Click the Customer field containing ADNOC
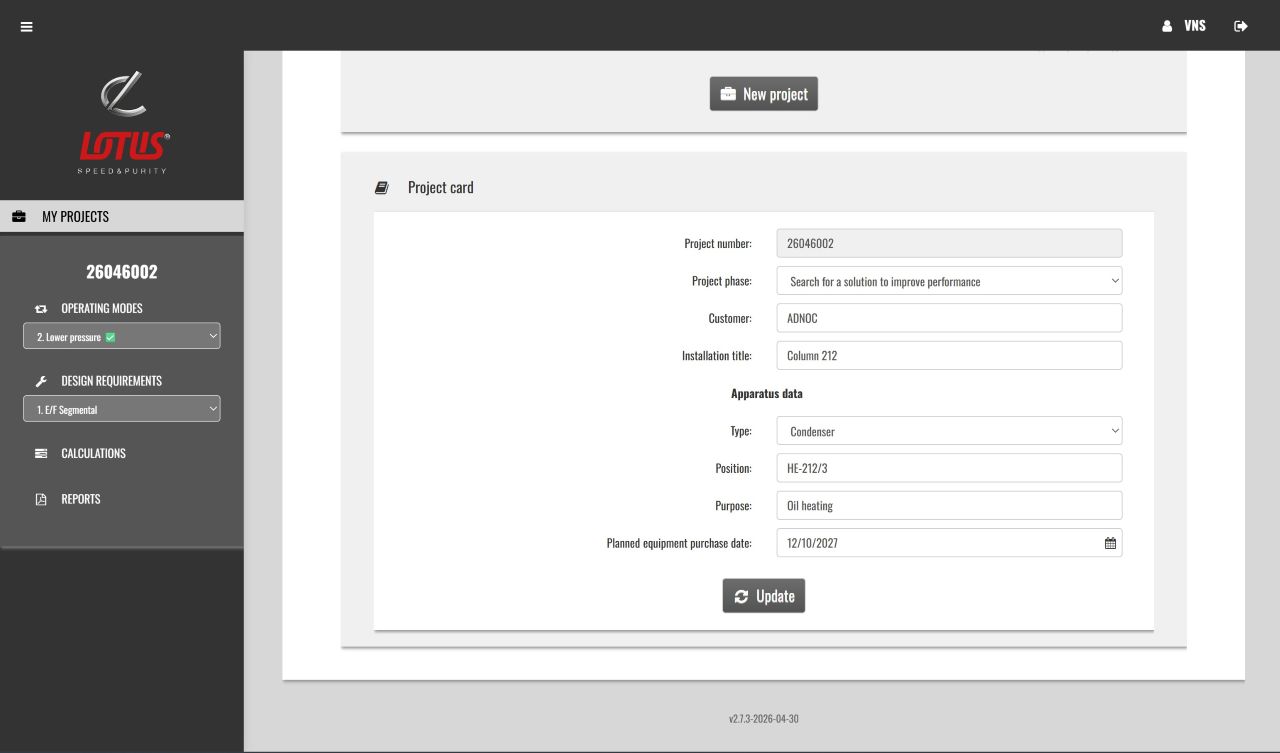This screenshot has width=1280, height=753. coord(949,318)
